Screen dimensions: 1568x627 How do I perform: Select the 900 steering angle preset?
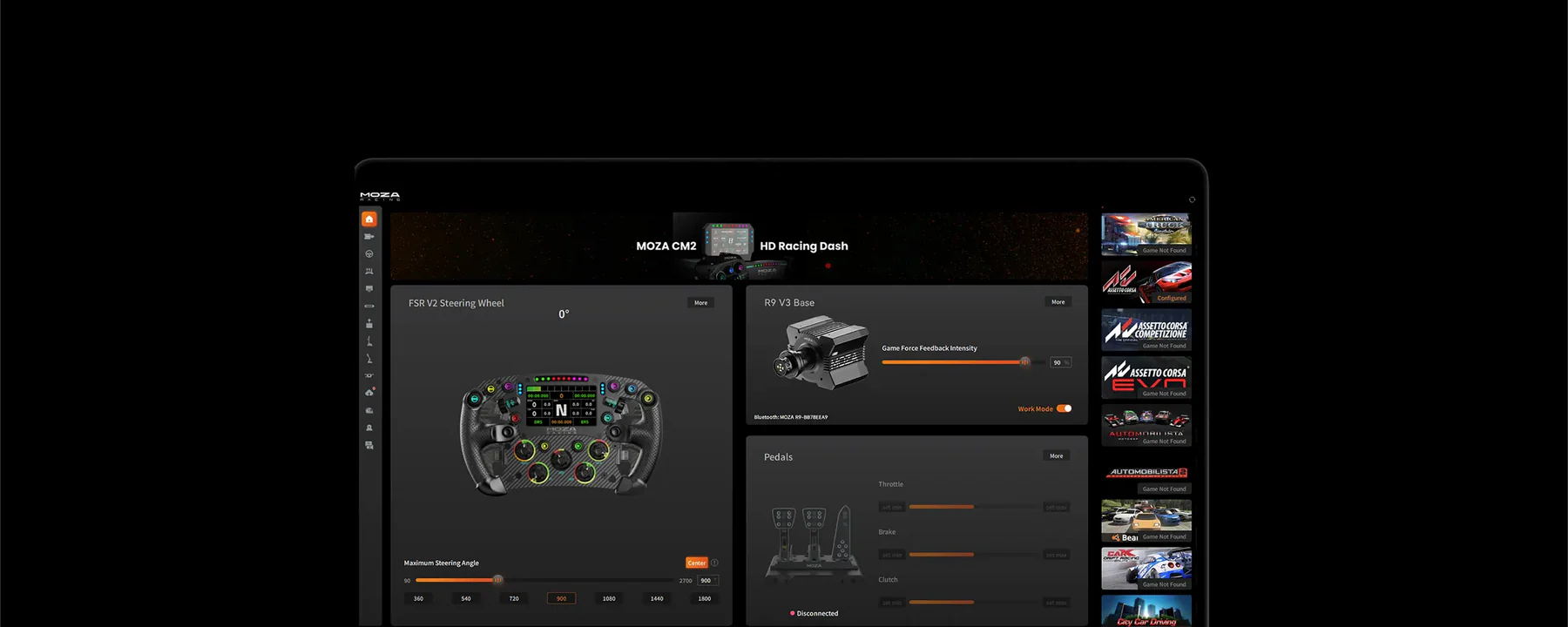tap(561, 598)
